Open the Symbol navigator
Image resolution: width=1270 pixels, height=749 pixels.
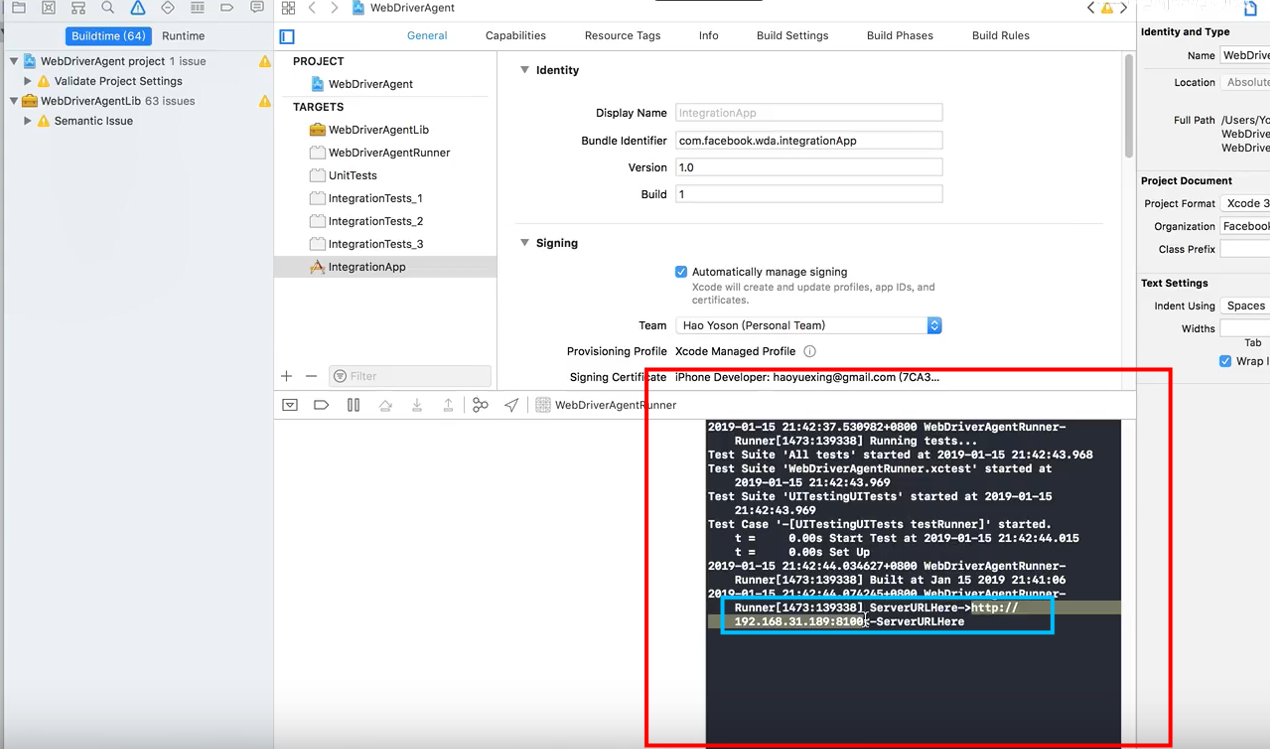[x=78, y=8]
